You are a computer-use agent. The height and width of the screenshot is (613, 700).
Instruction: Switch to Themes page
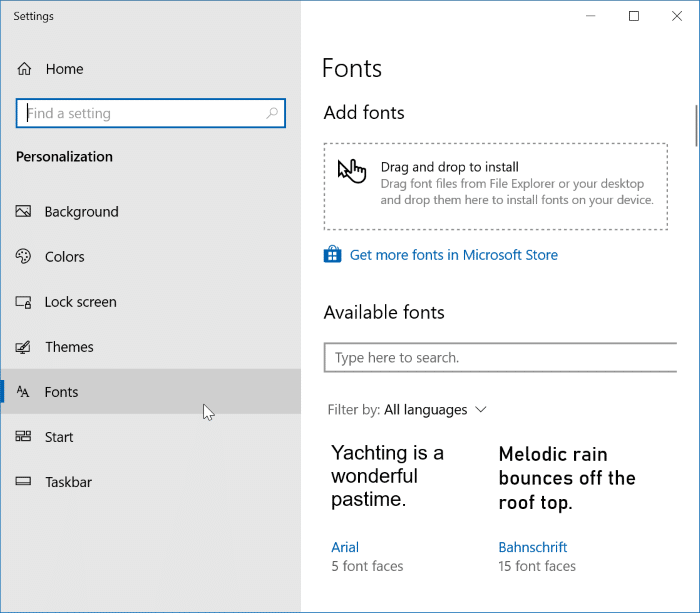tap(150, 347)
